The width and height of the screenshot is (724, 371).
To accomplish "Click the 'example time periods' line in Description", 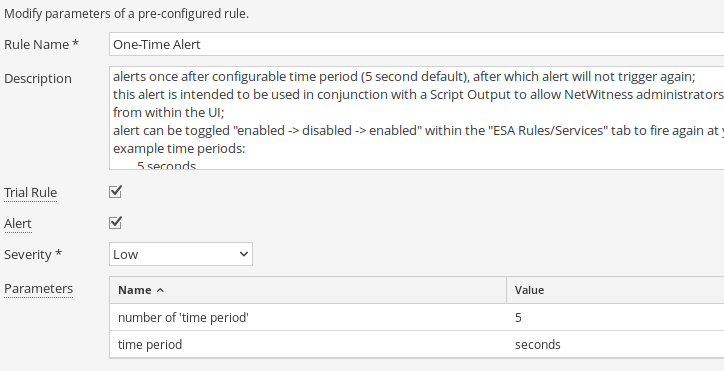I will pos(179,149).
